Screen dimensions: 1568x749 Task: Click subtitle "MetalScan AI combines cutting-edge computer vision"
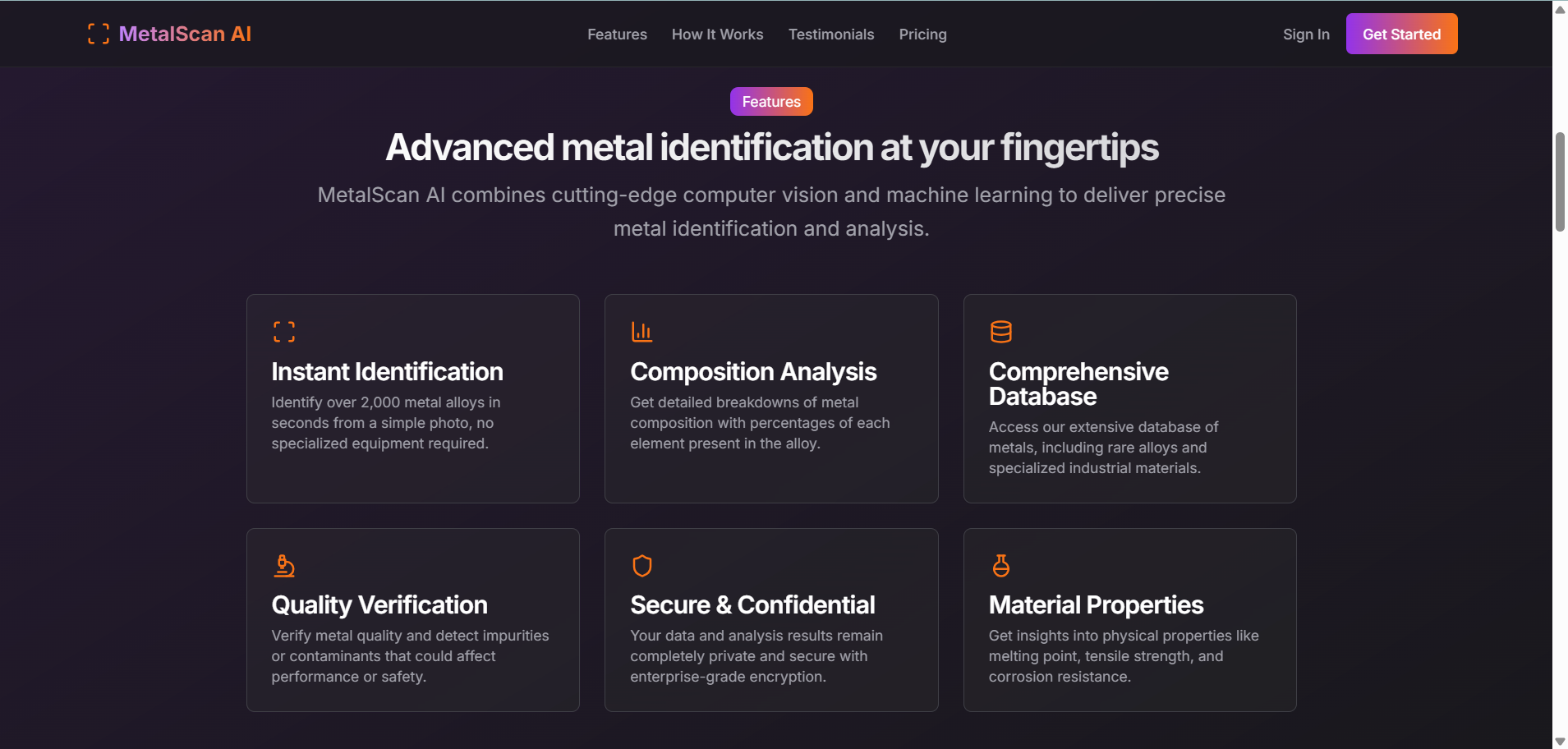click(771, 212)
